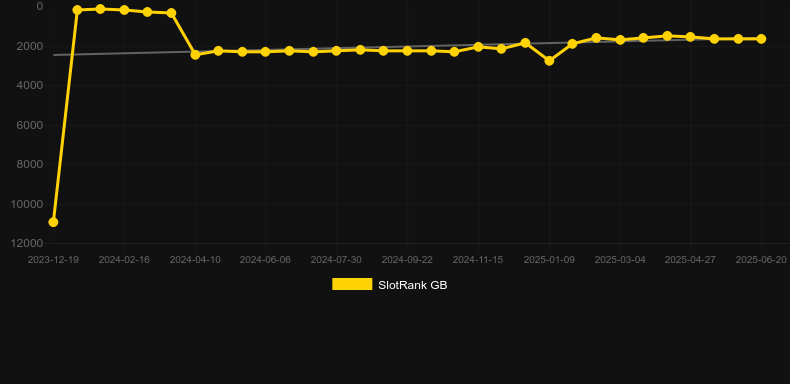Select the data point above 2025-03-04

[620, 40]
